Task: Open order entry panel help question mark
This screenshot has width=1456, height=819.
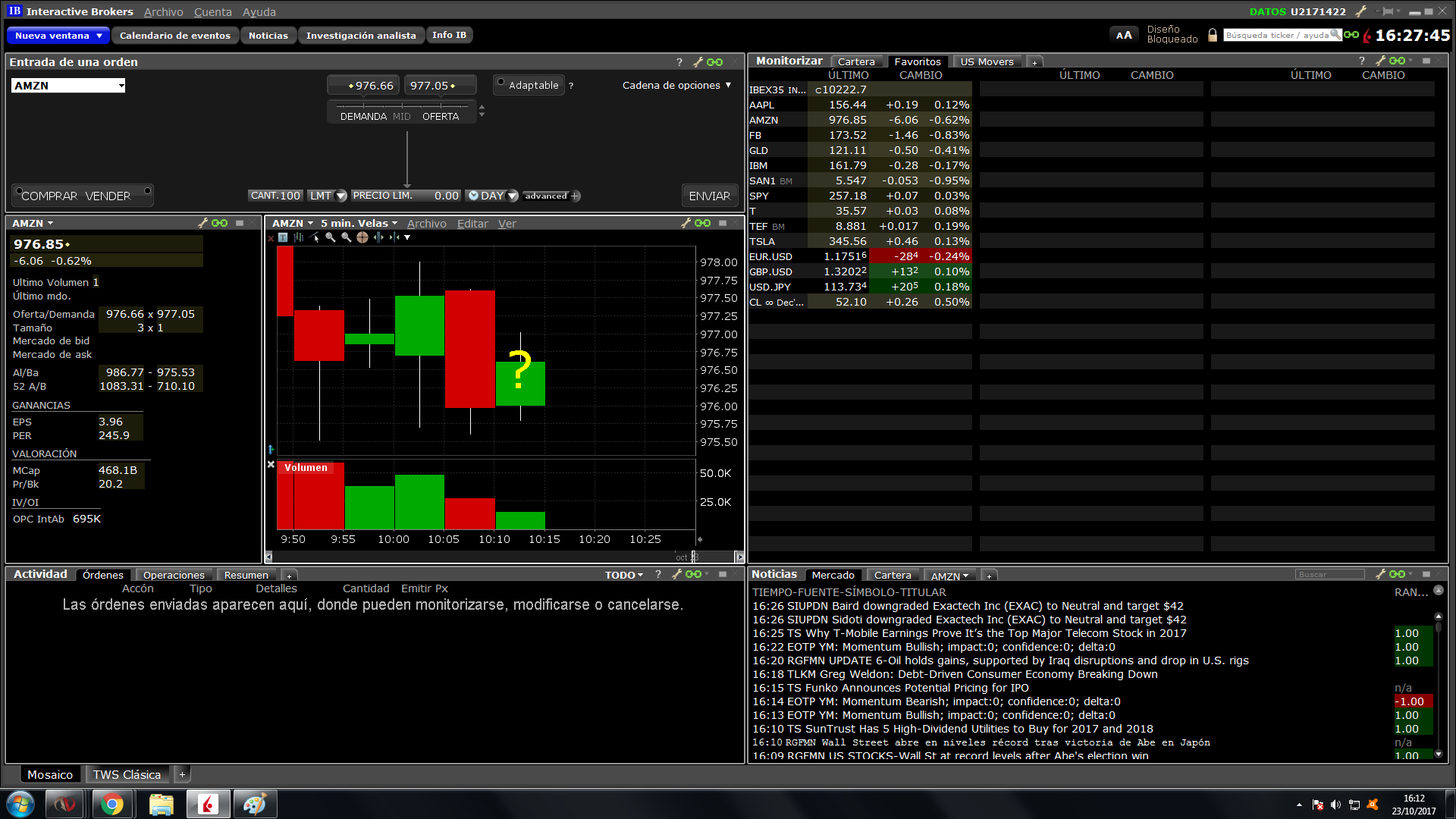Action: (x=679, y=62)
